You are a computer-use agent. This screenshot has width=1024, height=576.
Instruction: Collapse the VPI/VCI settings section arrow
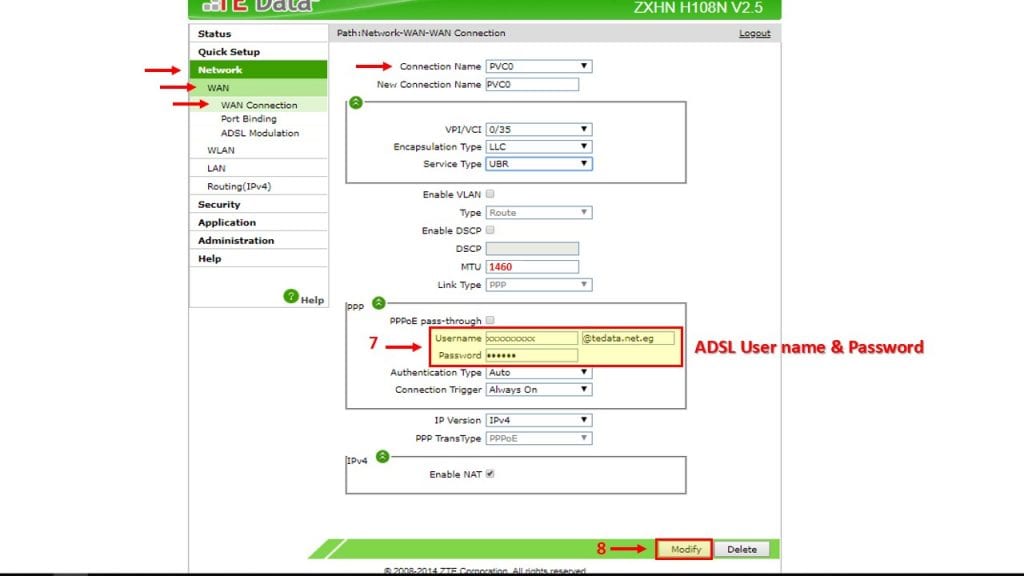(355, 101)
